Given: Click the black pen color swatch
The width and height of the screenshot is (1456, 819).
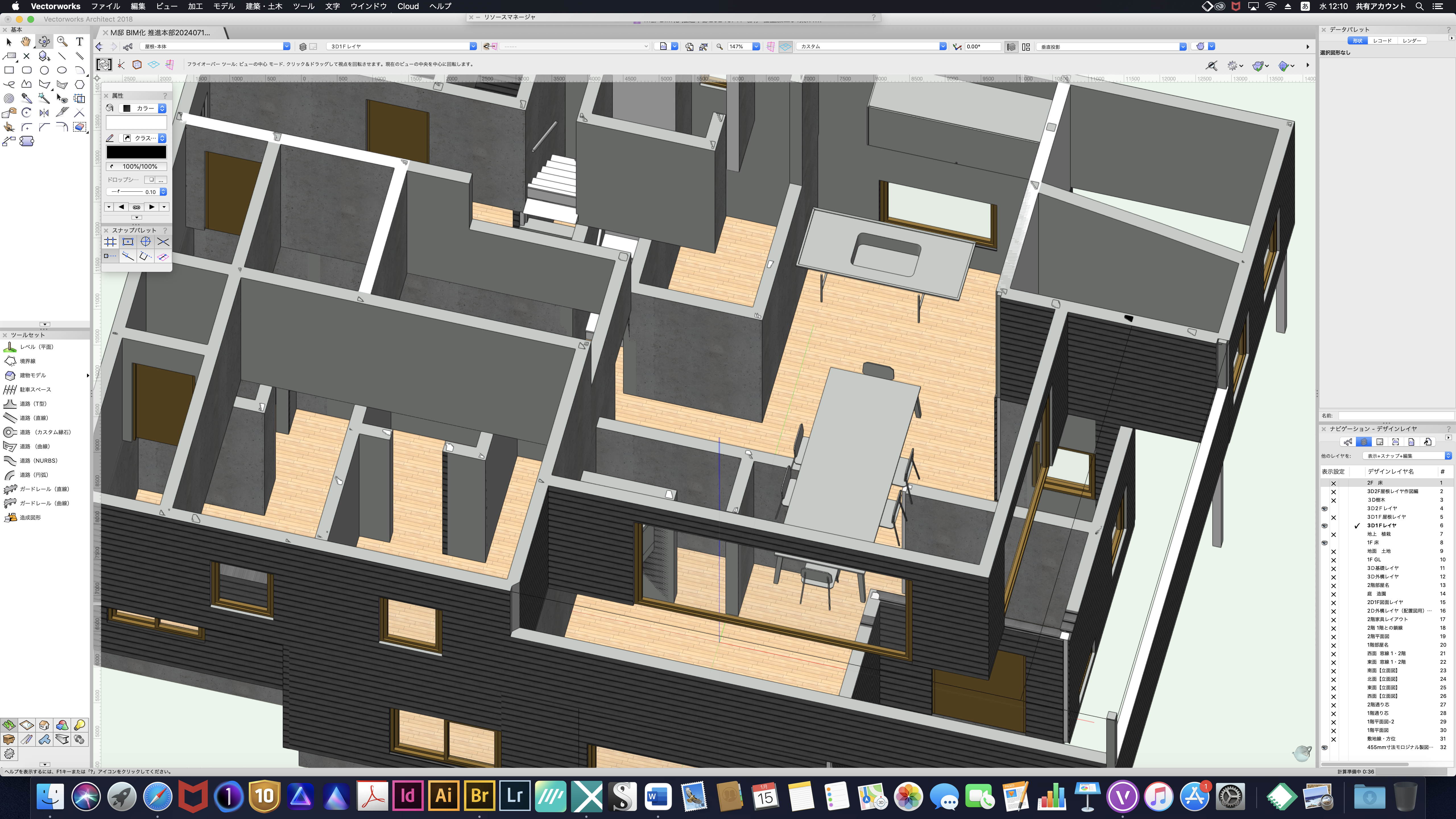Looking at the screenshot, I should 136,152.
